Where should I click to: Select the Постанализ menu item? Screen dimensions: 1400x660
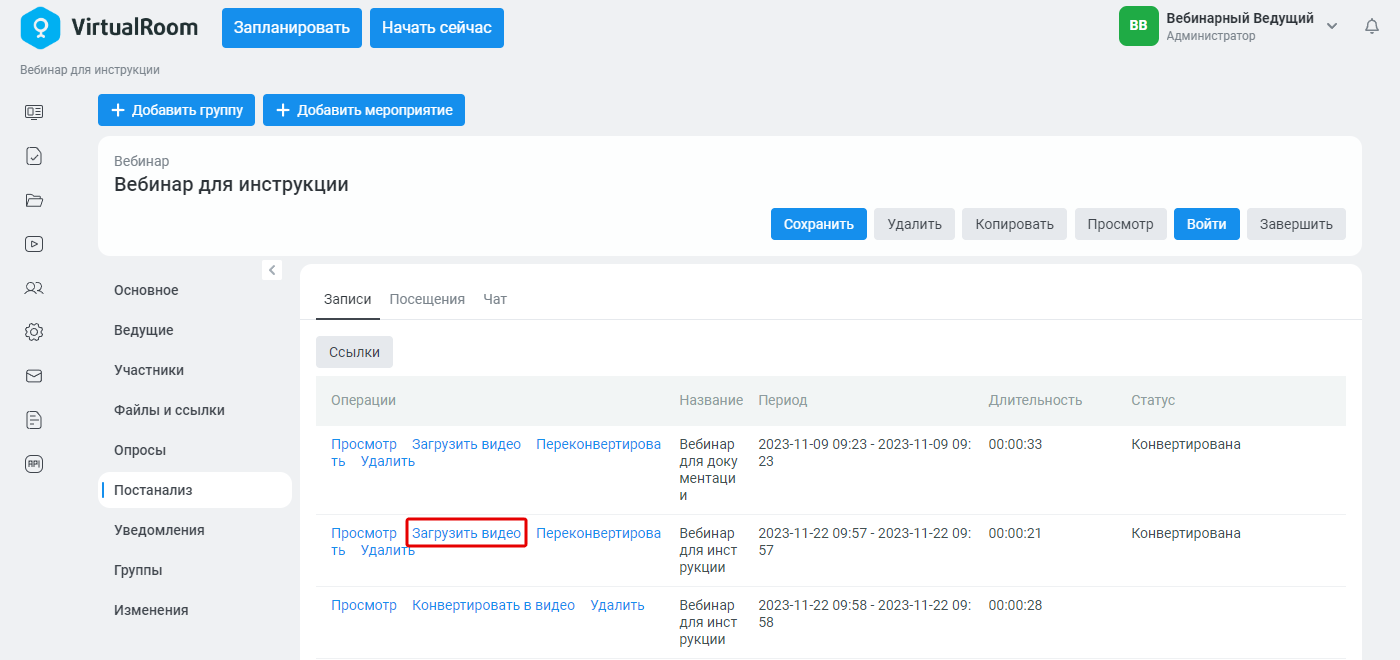[x=195, y=490]
